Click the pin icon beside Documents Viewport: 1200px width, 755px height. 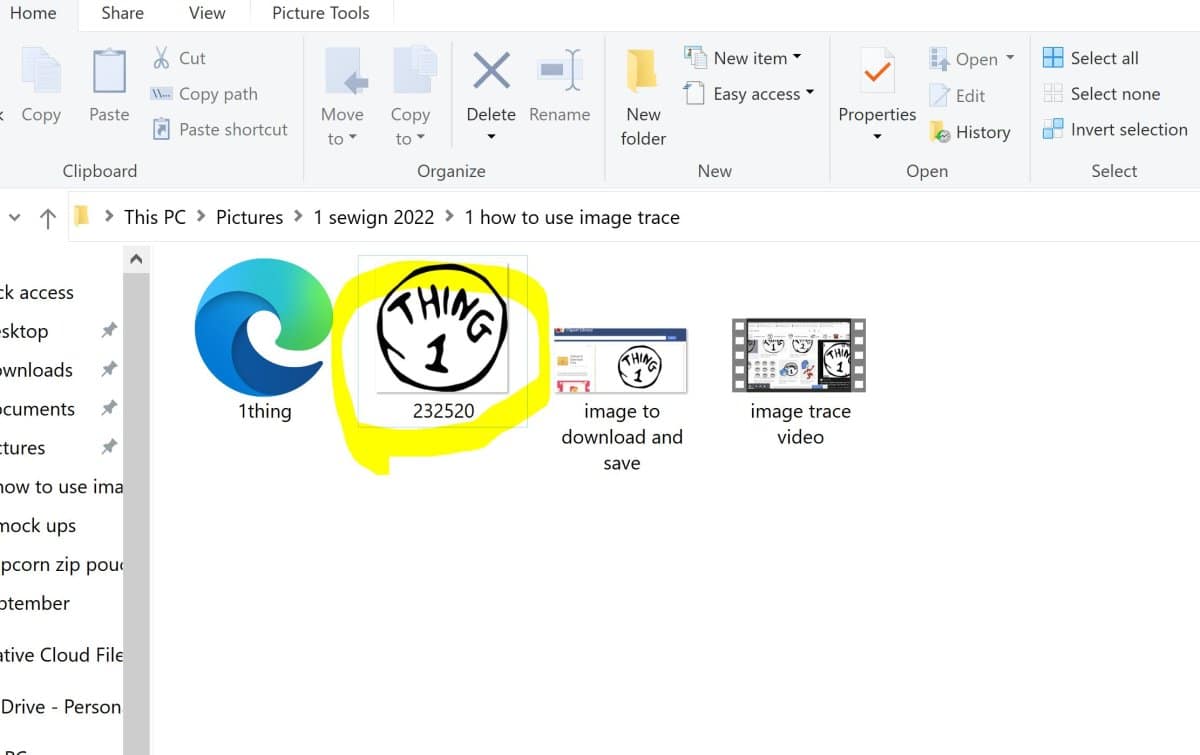109,409
